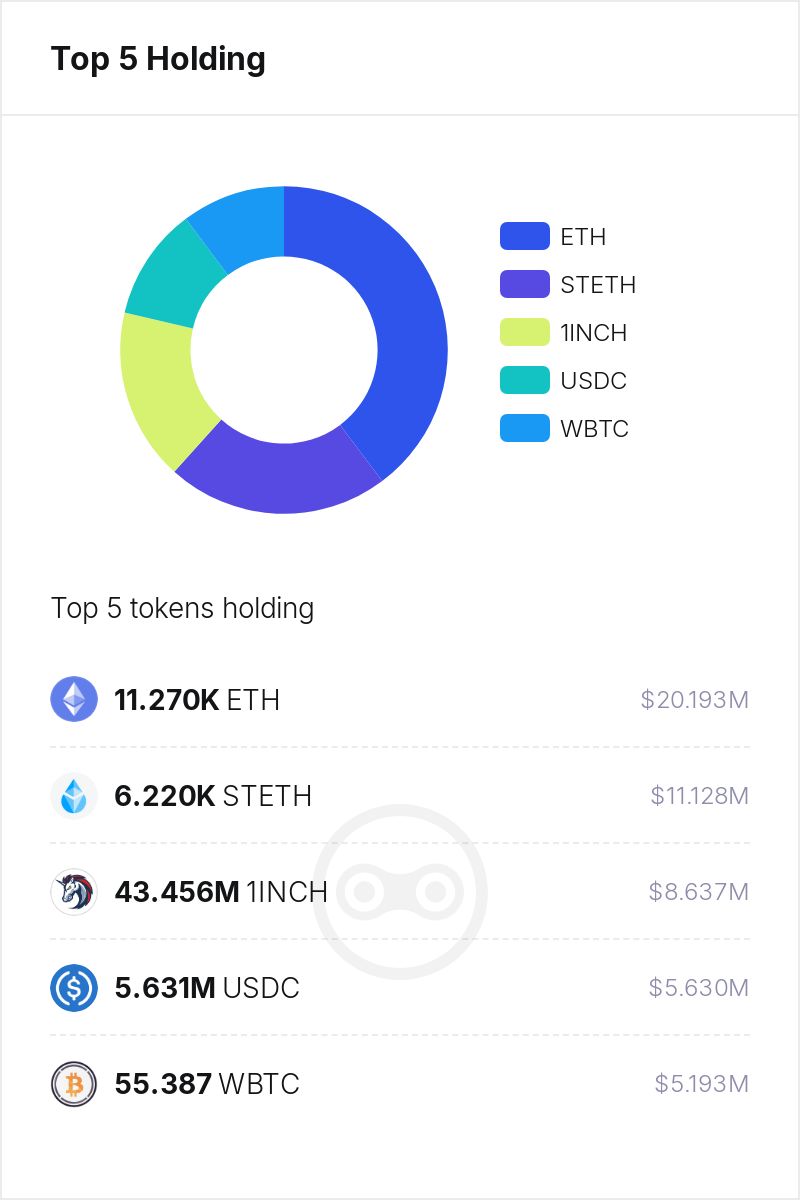
Task: Click the $5.193M WBTC value
Action: coord(701,1084)
